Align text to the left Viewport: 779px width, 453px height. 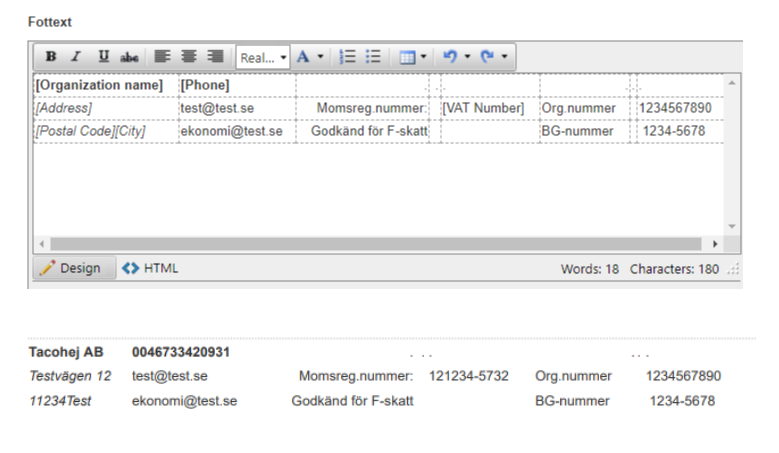click(x=162, y=57)
